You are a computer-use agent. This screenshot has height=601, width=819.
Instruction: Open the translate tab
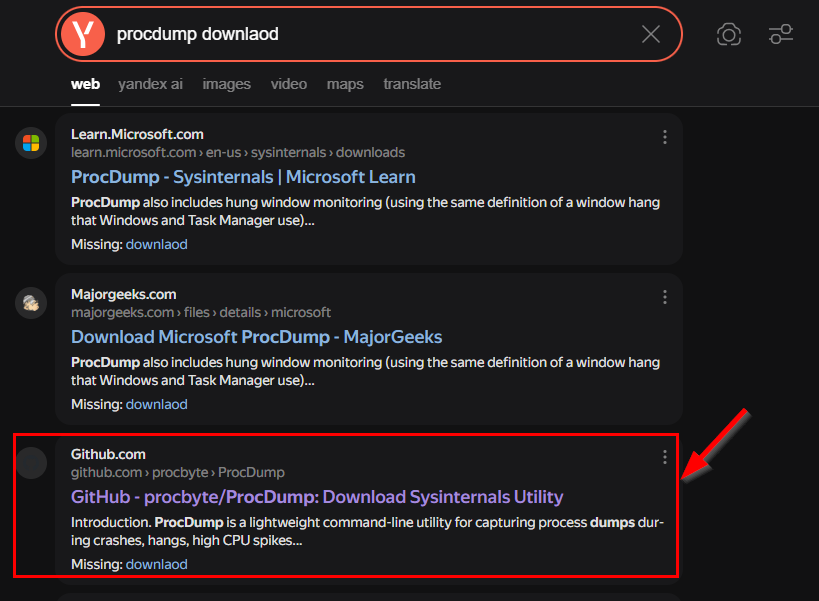click(x=411, y=84)
